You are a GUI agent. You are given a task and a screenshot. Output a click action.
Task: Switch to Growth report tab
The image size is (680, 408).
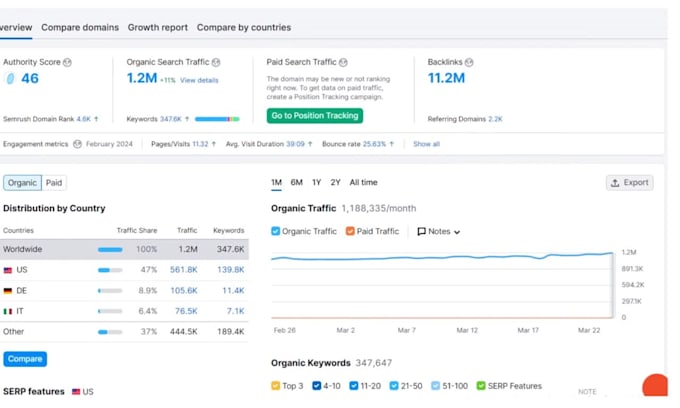(157, 27)
